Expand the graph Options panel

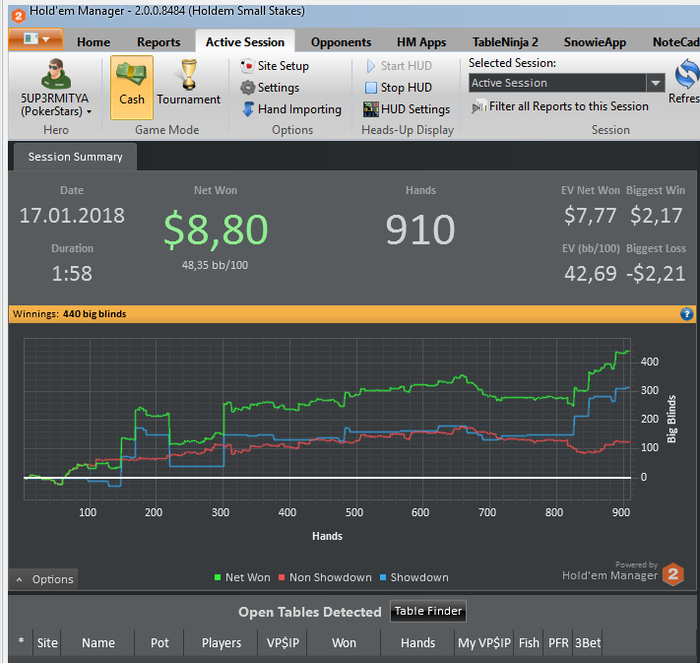tap(44, 579)
